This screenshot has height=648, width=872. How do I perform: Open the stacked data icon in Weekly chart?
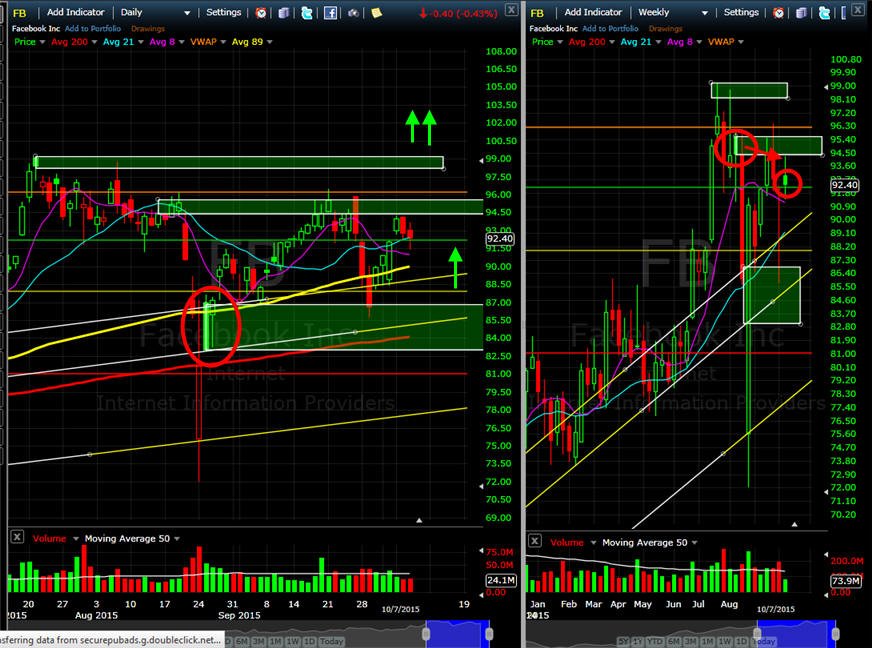click(x=801, y=13)
